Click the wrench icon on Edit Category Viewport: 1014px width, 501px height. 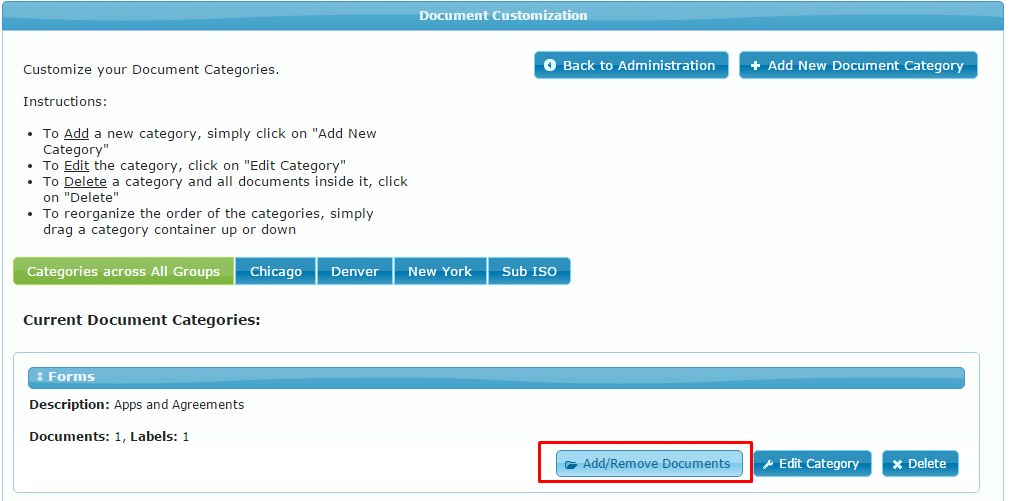click(768, 464)
